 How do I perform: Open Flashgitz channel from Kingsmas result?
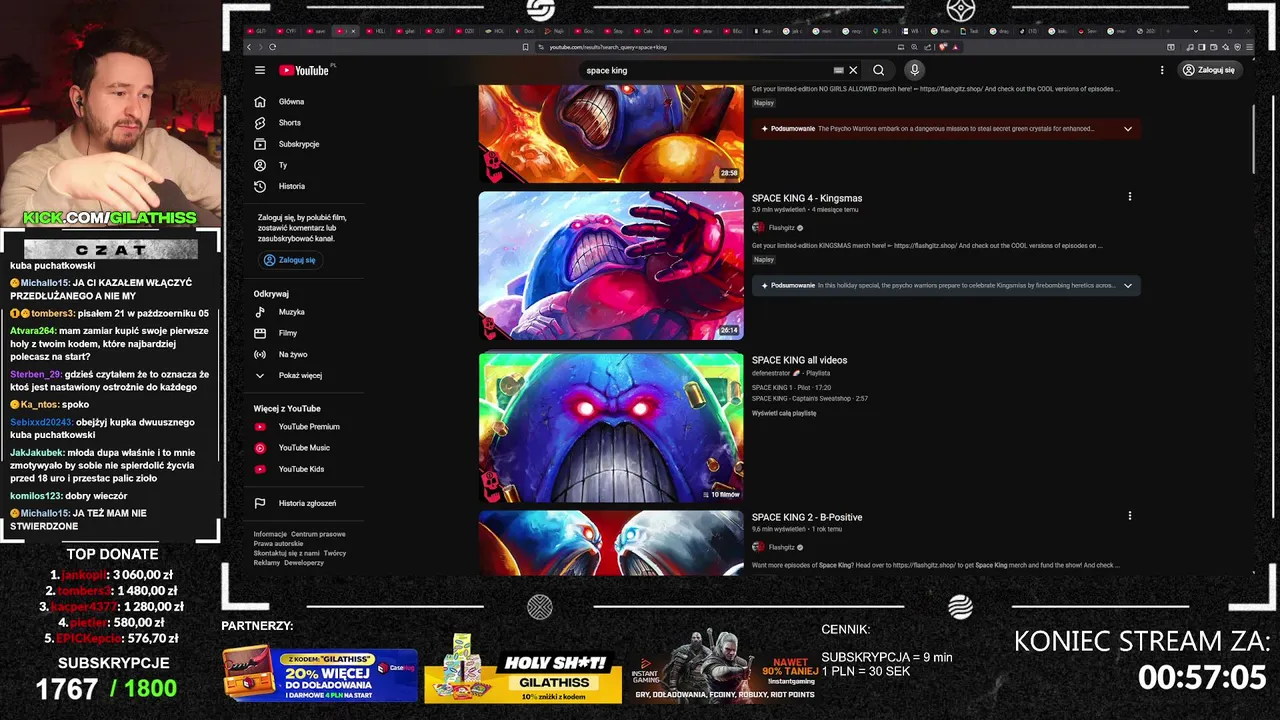pos(781,228)
